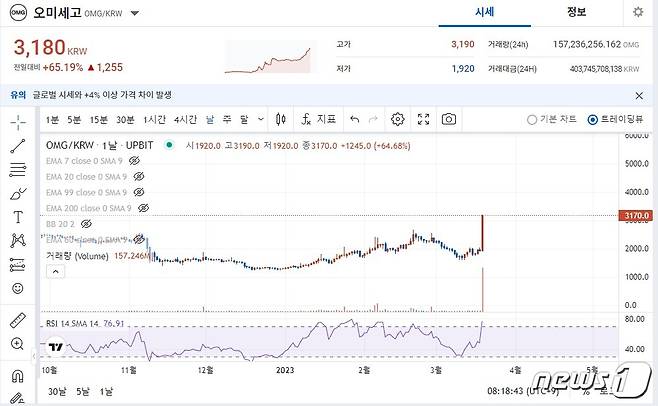Open the horizontal lines and Fibonacci tool

coord(18,169)
